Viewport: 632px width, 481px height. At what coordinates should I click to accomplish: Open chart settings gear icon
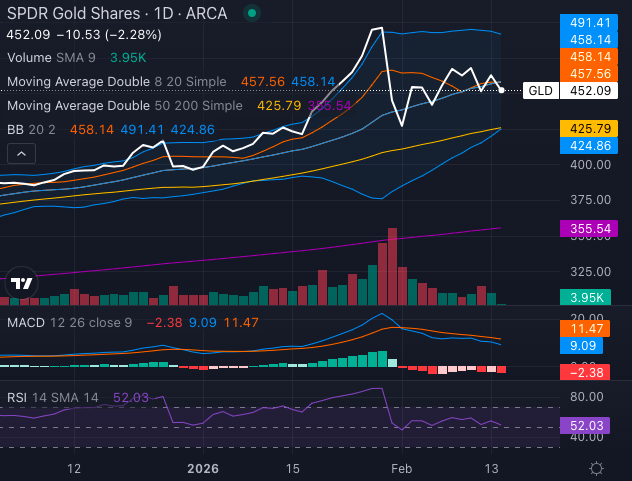pos(596,468)
